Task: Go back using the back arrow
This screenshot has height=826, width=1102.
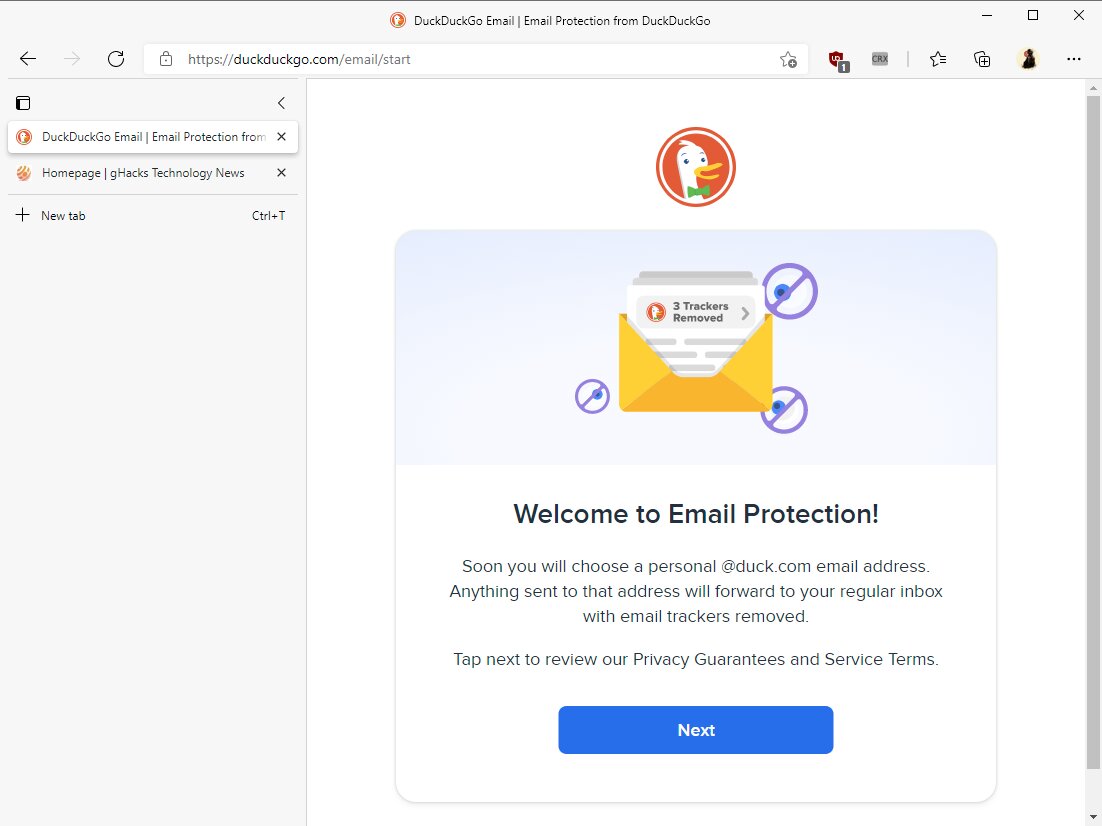Action: [x=28, y=59]
